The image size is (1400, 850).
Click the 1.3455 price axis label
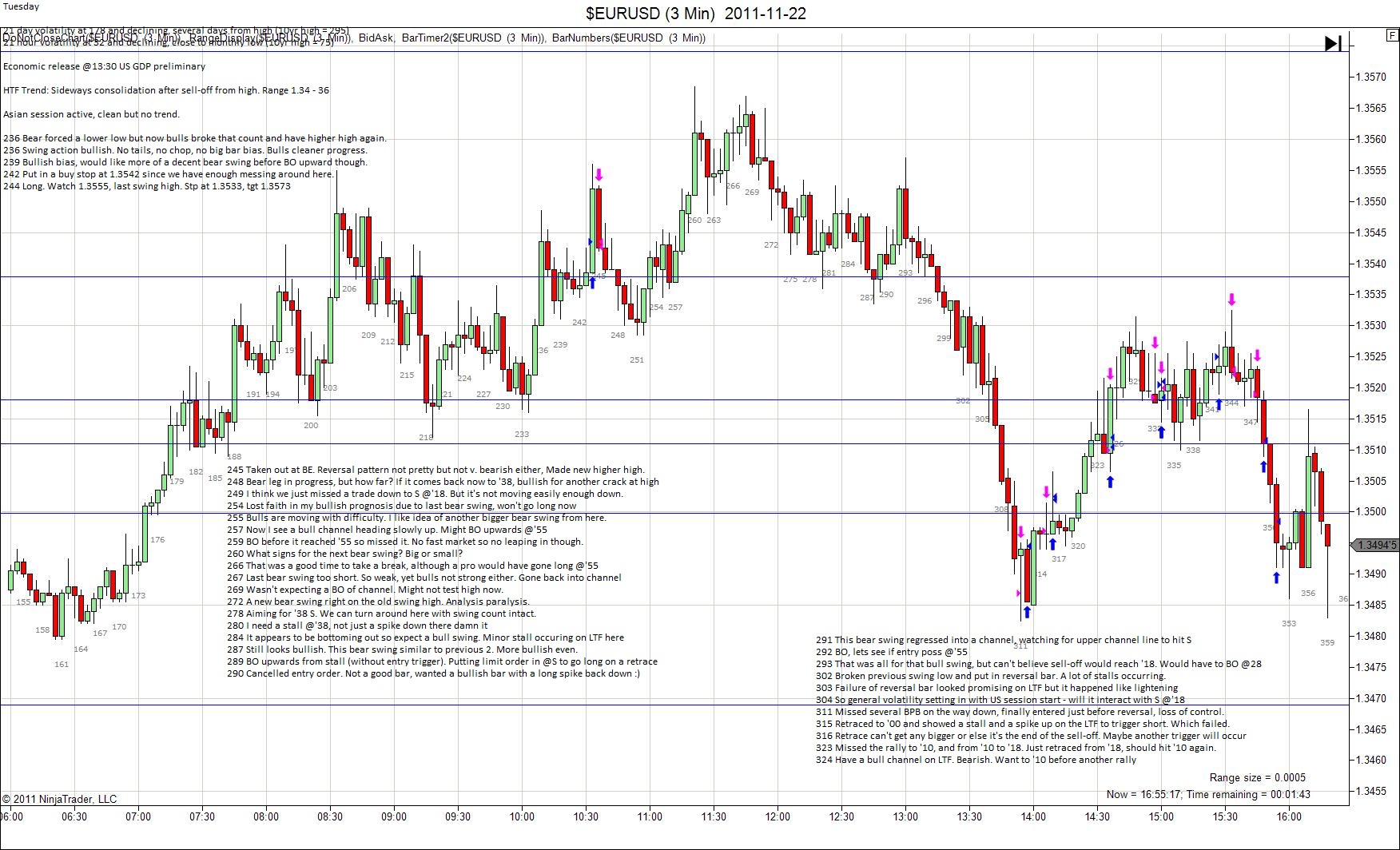click(x=1371, y=791)
